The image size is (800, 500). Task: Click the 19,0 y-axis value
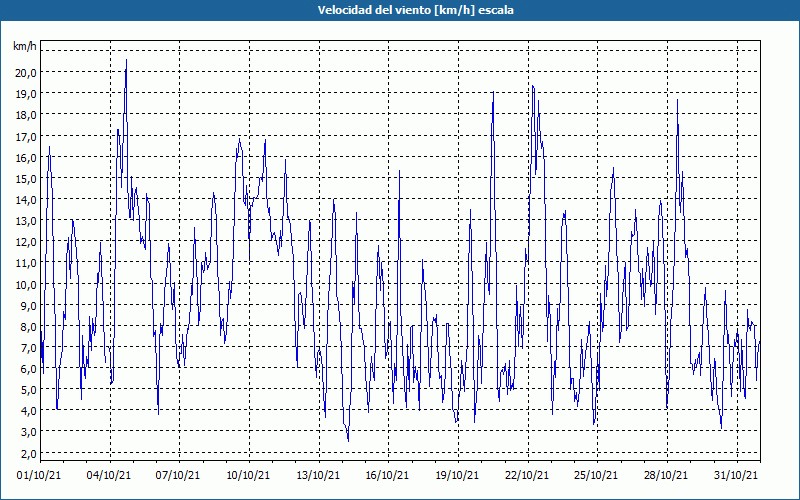26,94
